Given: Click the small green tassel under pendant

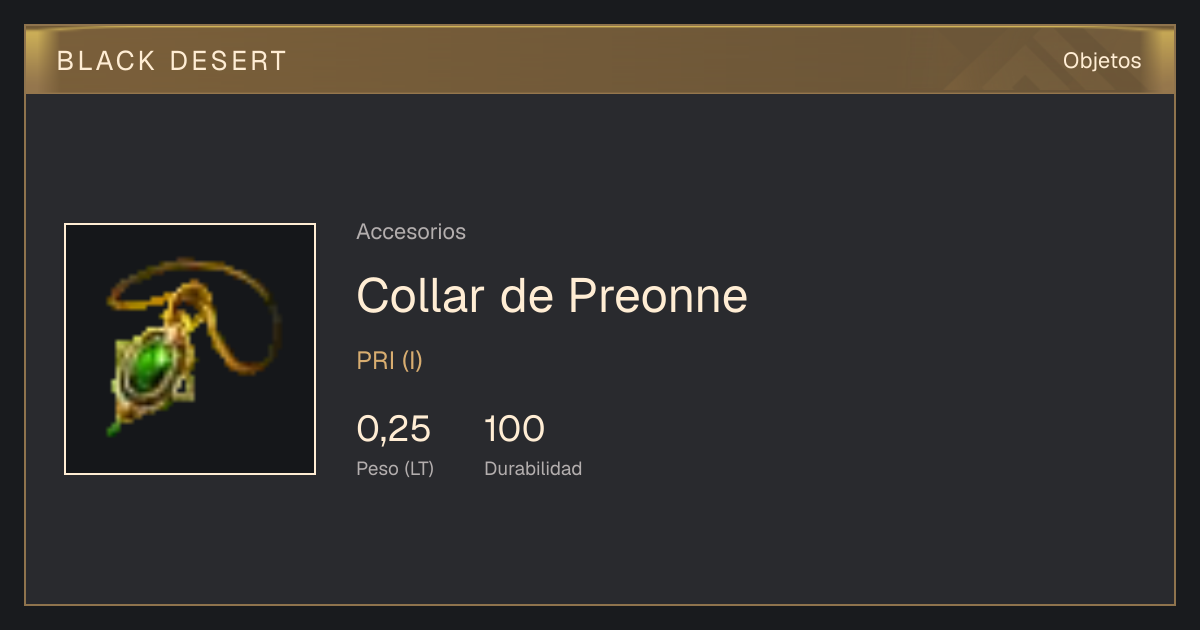Looking at the screenshot, I should click(113, 428).
